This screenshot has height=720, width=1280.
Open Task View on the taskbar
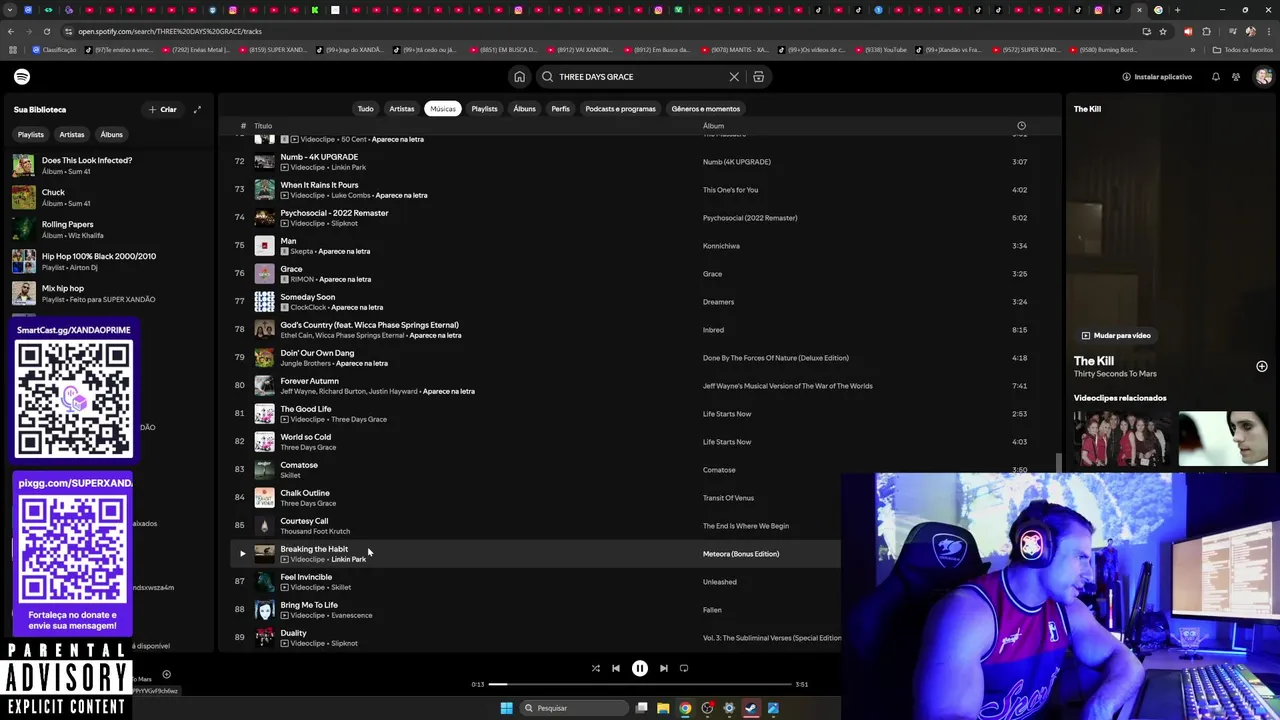(642, 708)
